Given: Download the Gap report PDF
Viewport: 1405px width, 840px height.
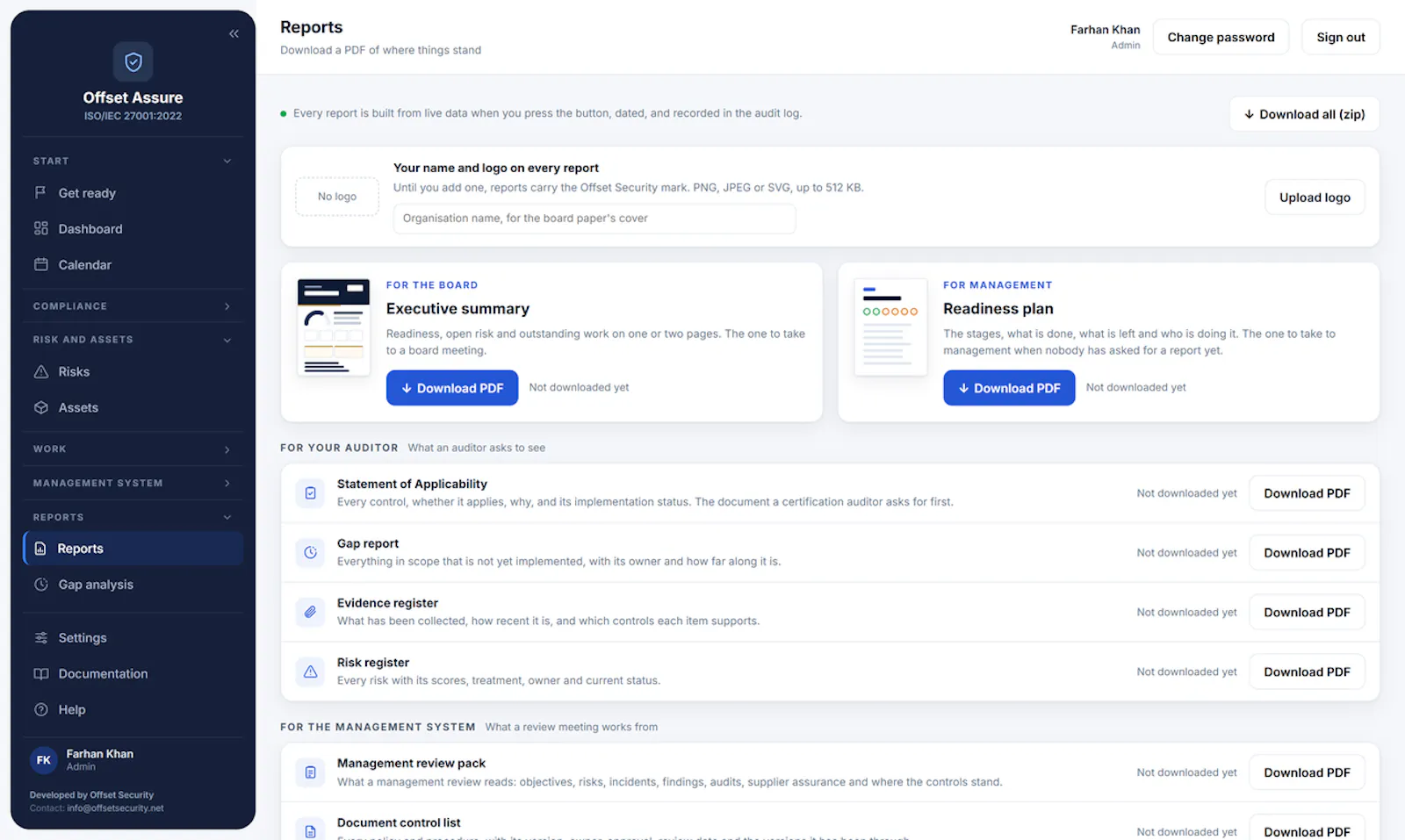Looking at the screenshot, I should (x=1307, y=553).
